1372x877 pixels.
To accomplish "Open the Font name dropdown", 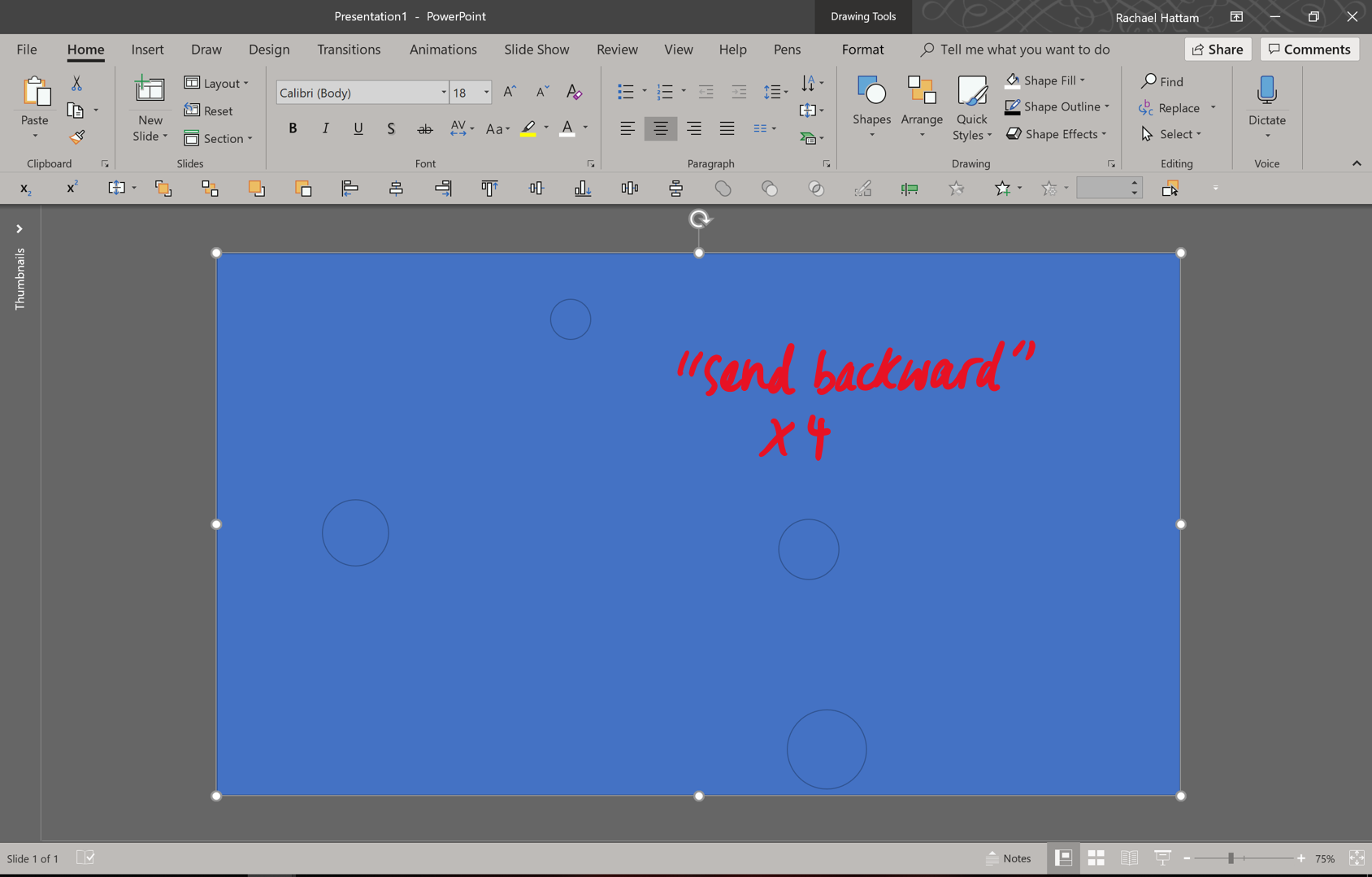I will (443, 92).
